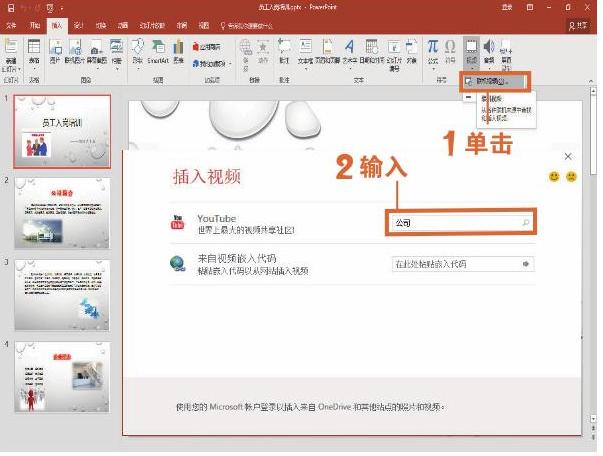This screenshot has width=603, height=456.
Task: Open the Animations (动画) ribbon tab
Action: (123, 25)
